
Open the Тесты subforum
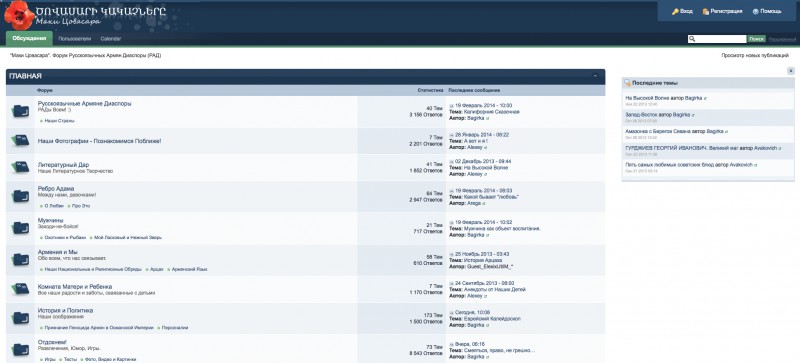pyautogui.click(x=70, y=359)
